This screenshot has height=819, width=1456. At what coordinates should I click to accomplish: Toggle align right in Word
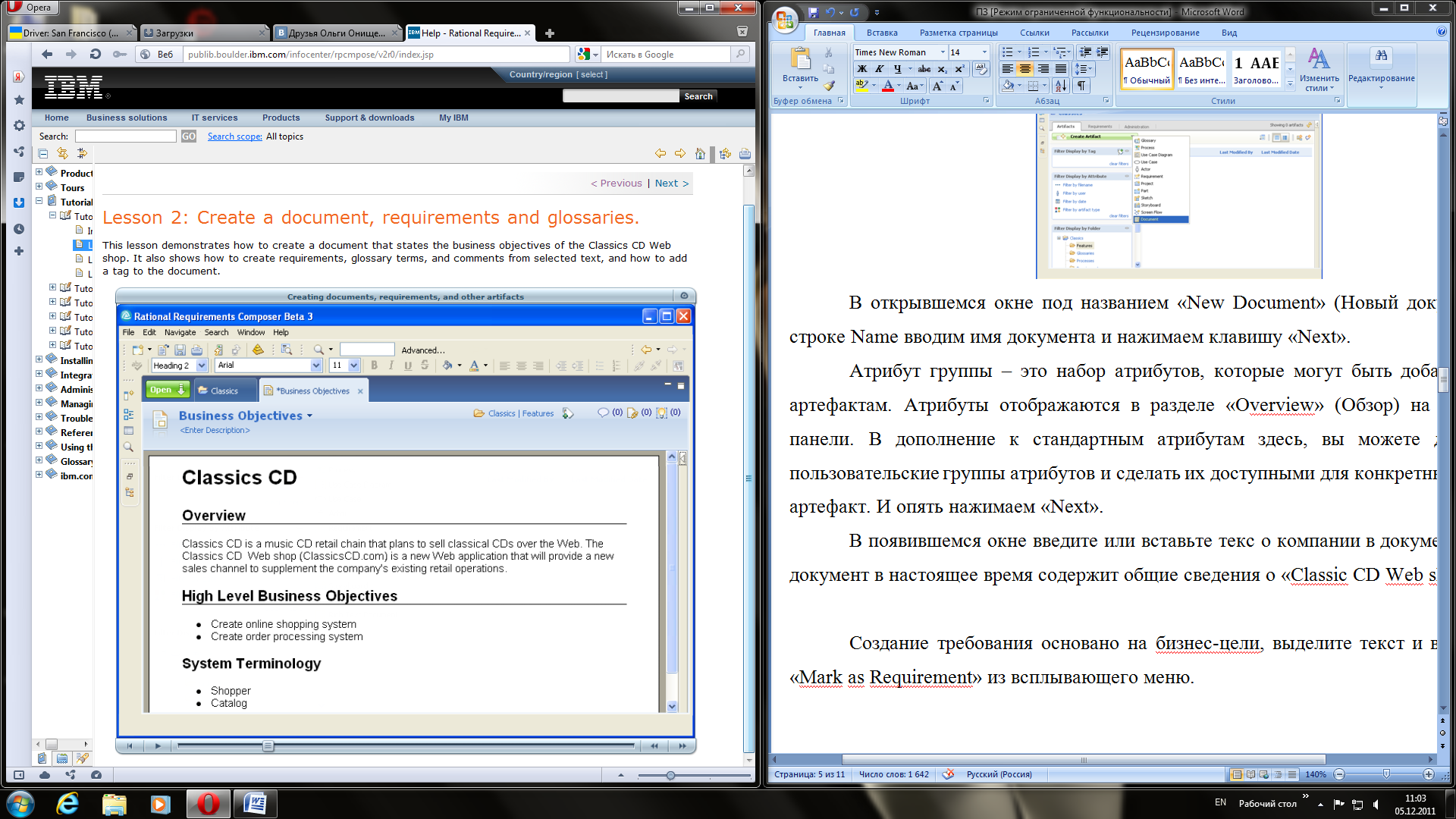pos(1043,69)
